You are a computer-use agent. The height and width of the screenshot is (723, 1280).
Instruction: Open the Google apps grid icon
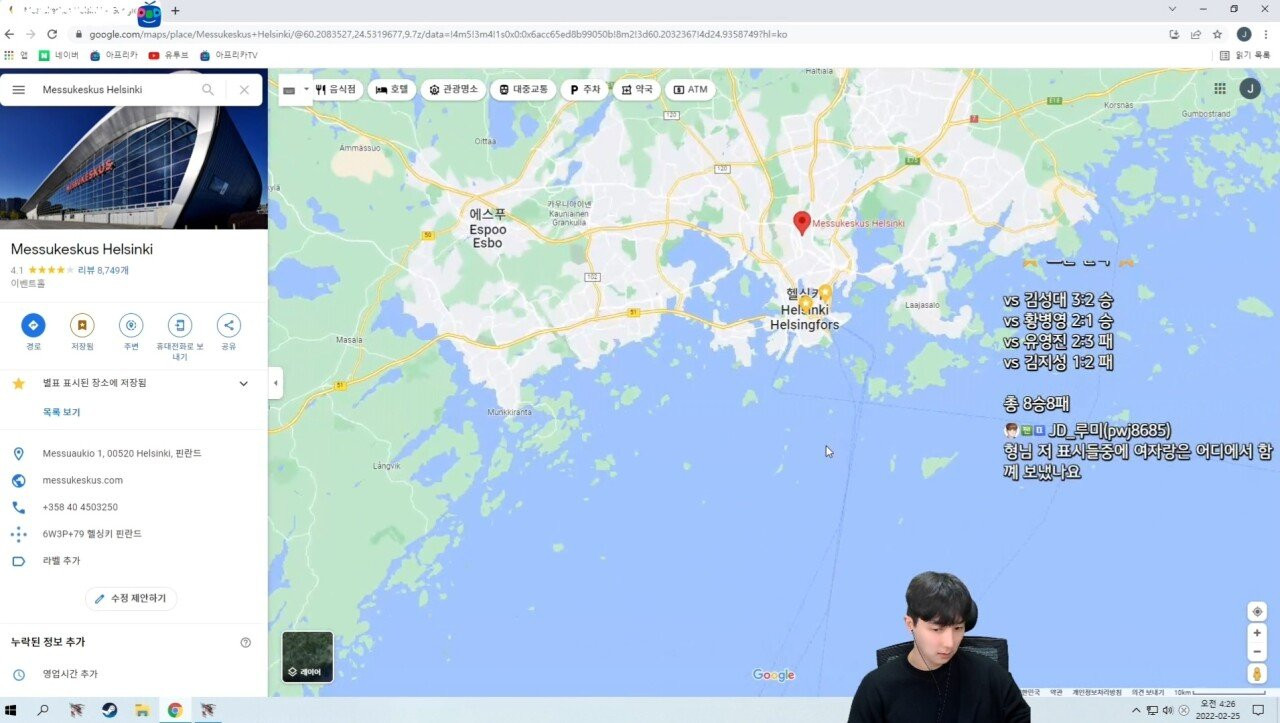(1220, 89)
